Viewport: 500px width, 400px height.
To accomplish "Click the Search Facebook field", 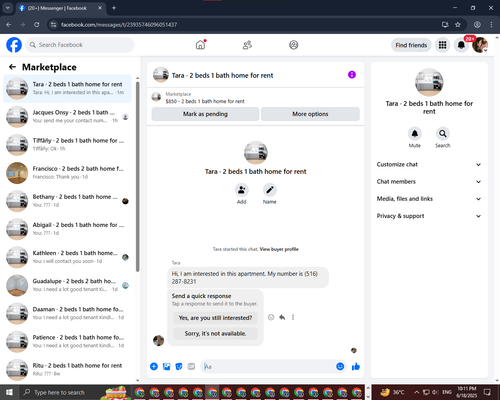I will (x=80, y=45).
